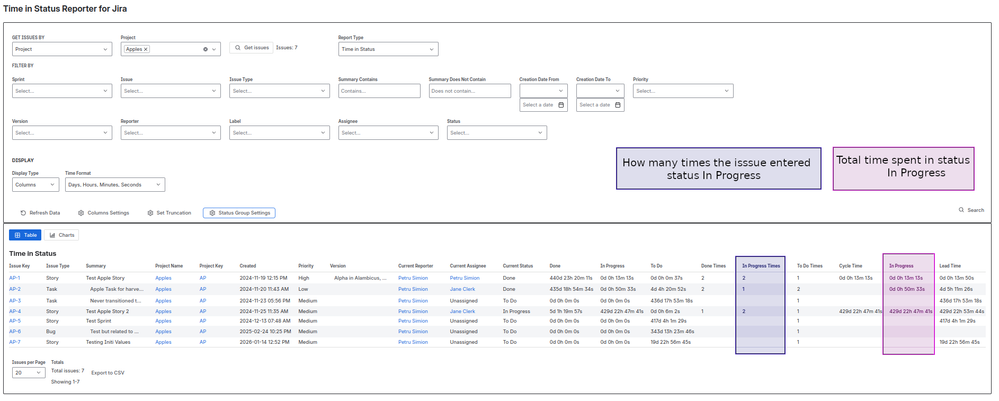The image size is (999, 401).
Task: Open the Reporter filter dropdown
Action: (x=170, y=133)
